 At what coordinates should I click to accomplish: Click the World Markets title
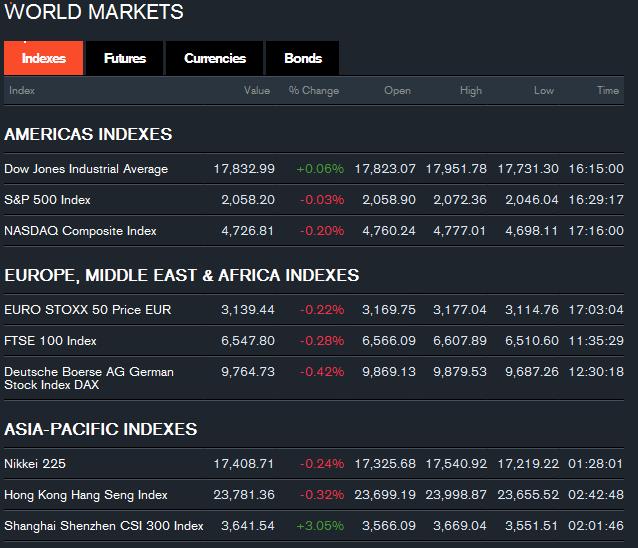click(94, 11)
